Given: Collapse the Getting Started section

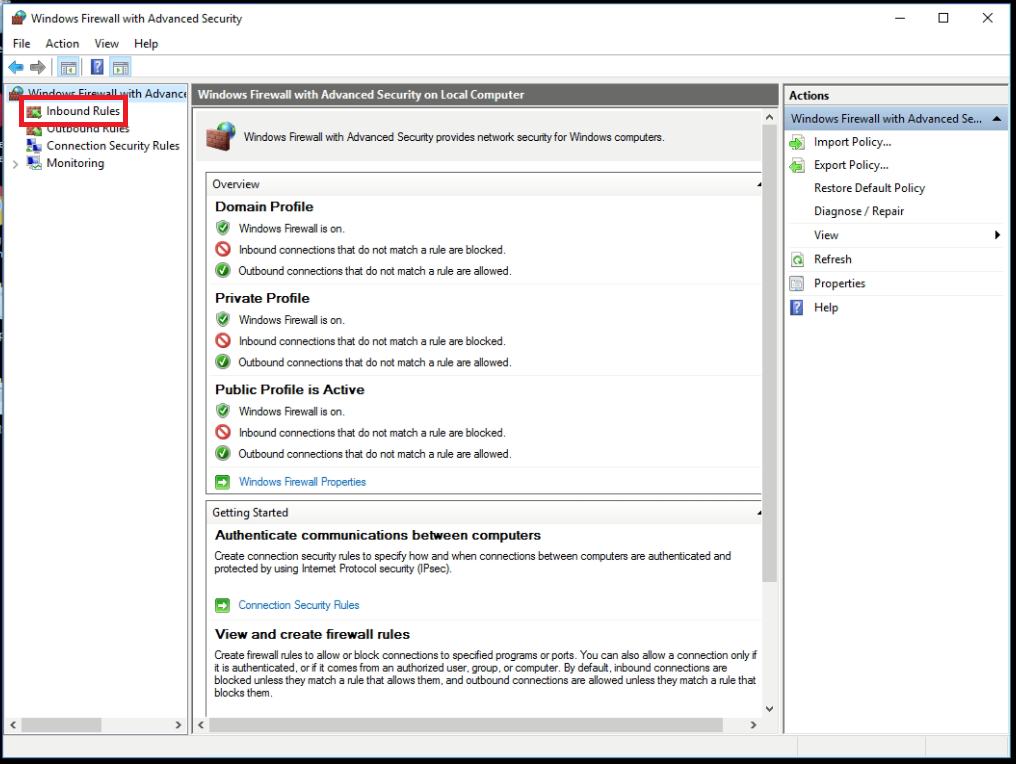Looking at the screenshot, I should pos(757,513).
